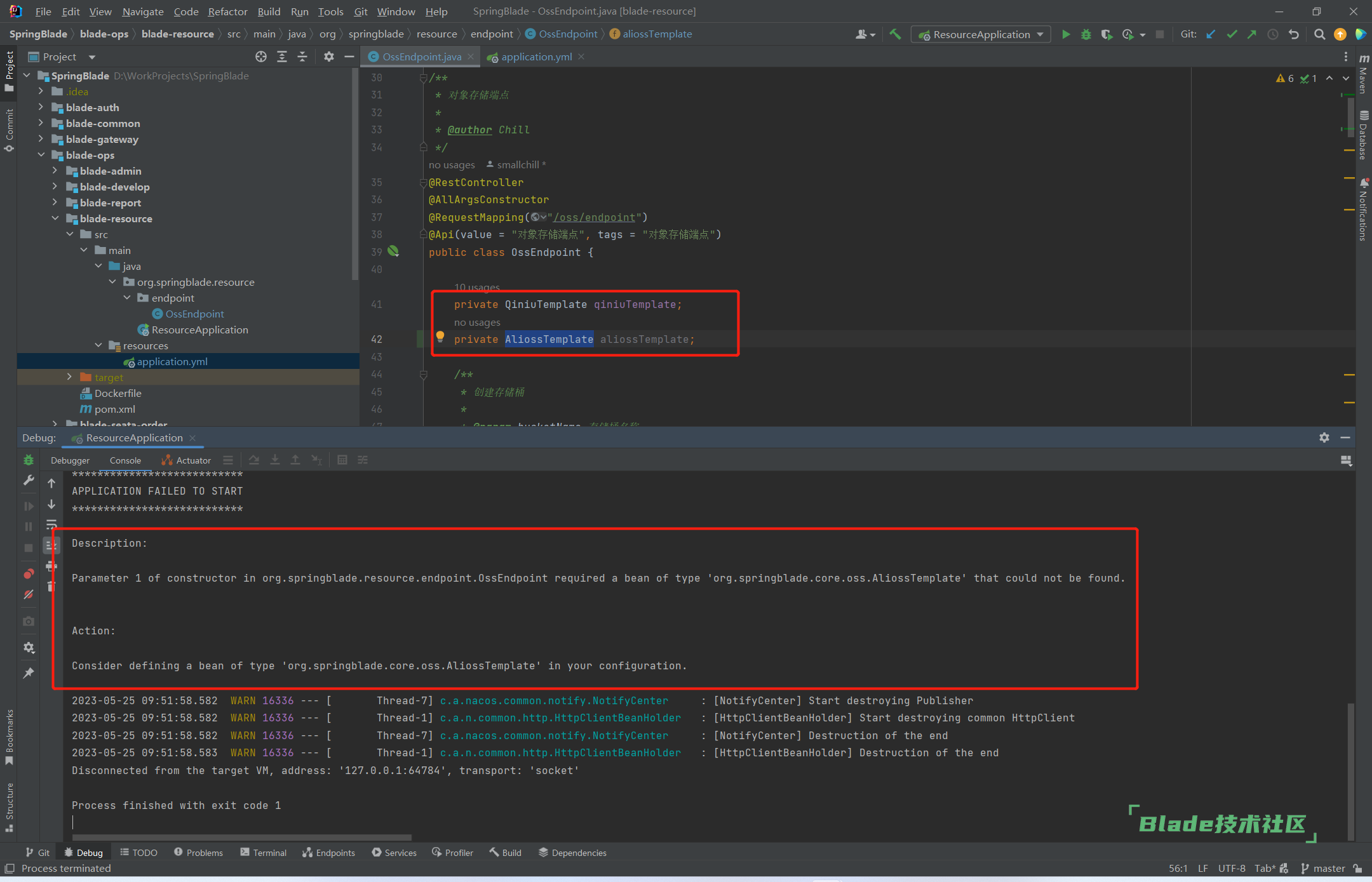Start debugging with the bug icon

1086,34
